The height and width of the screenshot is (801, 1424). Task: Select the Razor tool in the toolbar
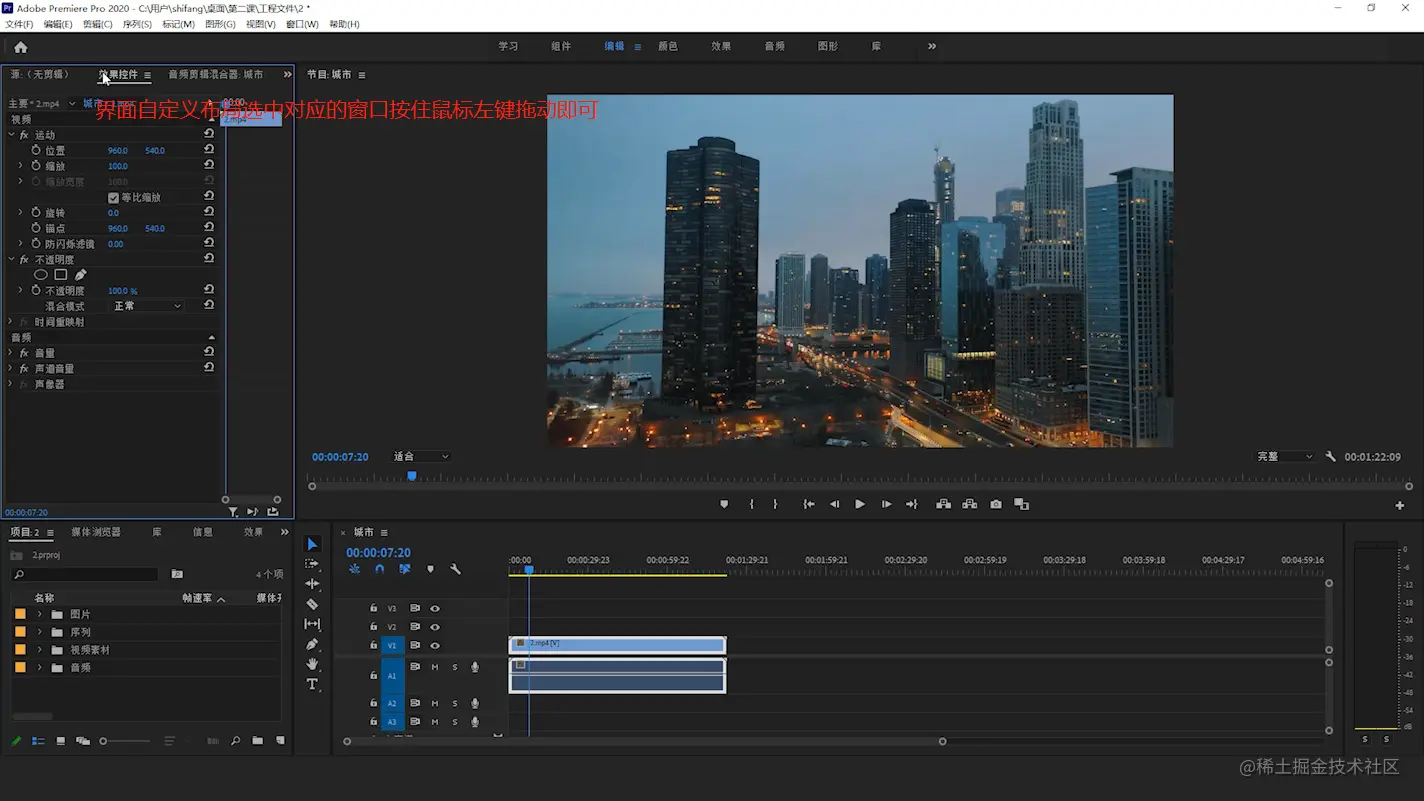312,604
